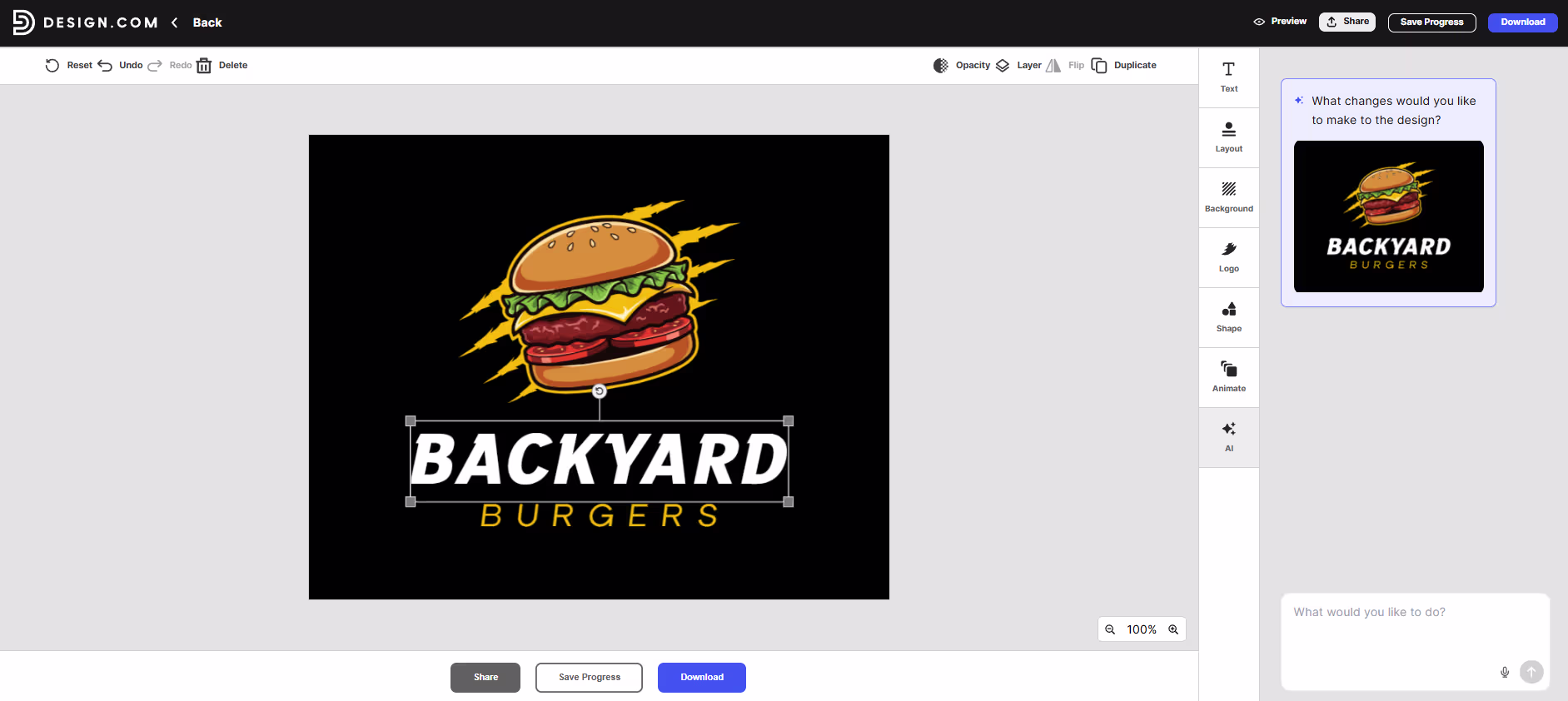Reset the design
Viewport: 1568px width, 701px height.
[x=68, y=65]
